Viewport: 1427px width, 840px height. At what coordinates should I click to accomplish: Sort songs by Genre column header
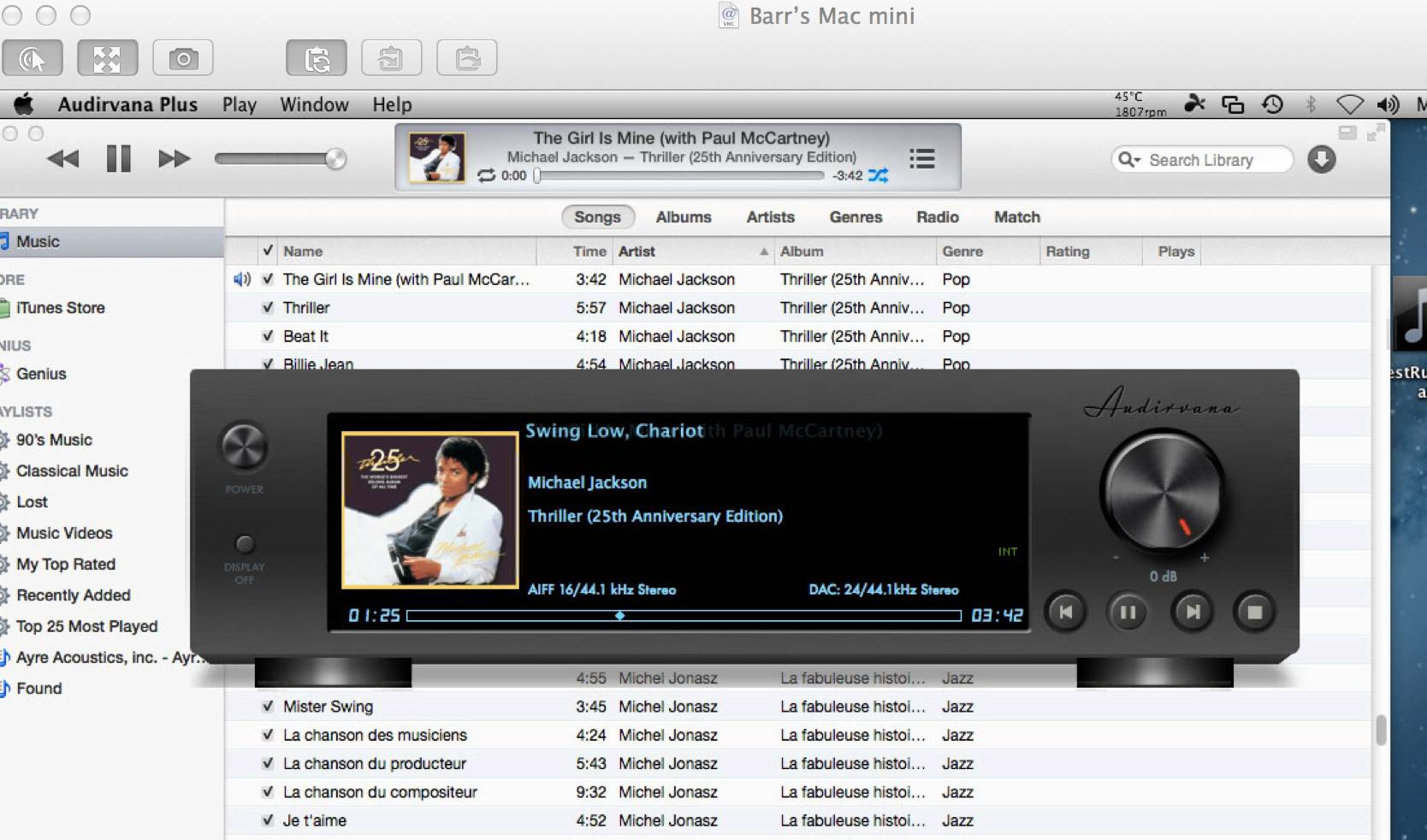[x=988, y=251]
